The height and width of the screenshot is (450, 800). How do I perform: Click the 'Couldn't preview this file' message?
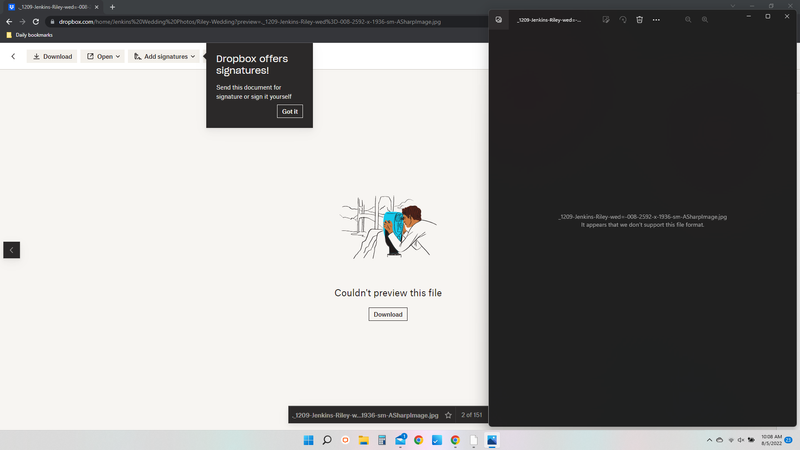(x=388, y=293)
